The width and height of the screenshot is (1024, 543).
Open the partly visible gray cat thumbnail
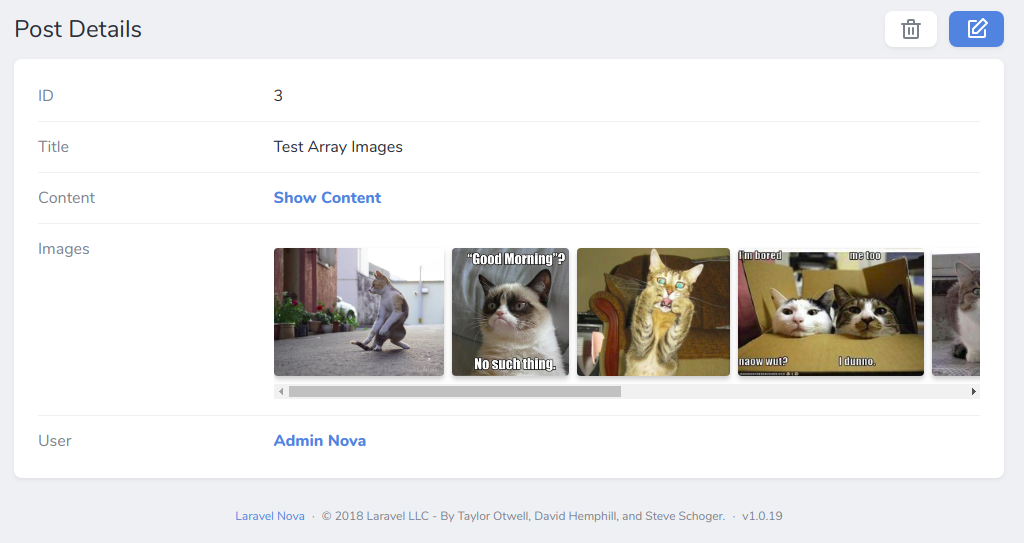955,312
